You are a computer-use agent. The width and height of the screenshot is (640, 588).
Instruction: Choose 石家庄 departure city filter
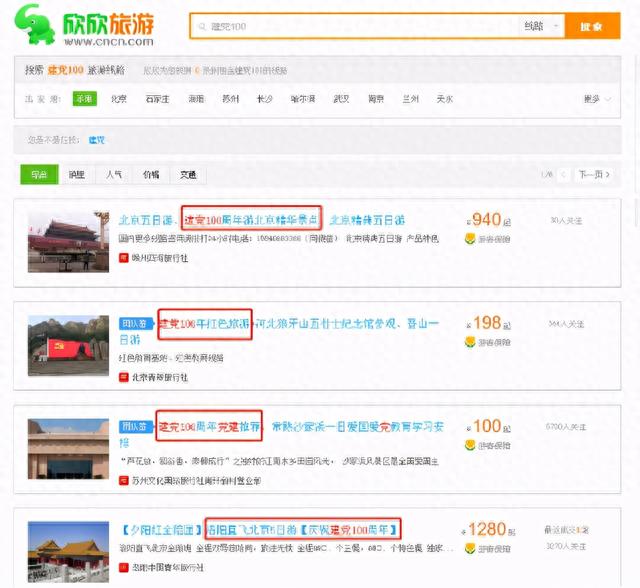[157, 99]
